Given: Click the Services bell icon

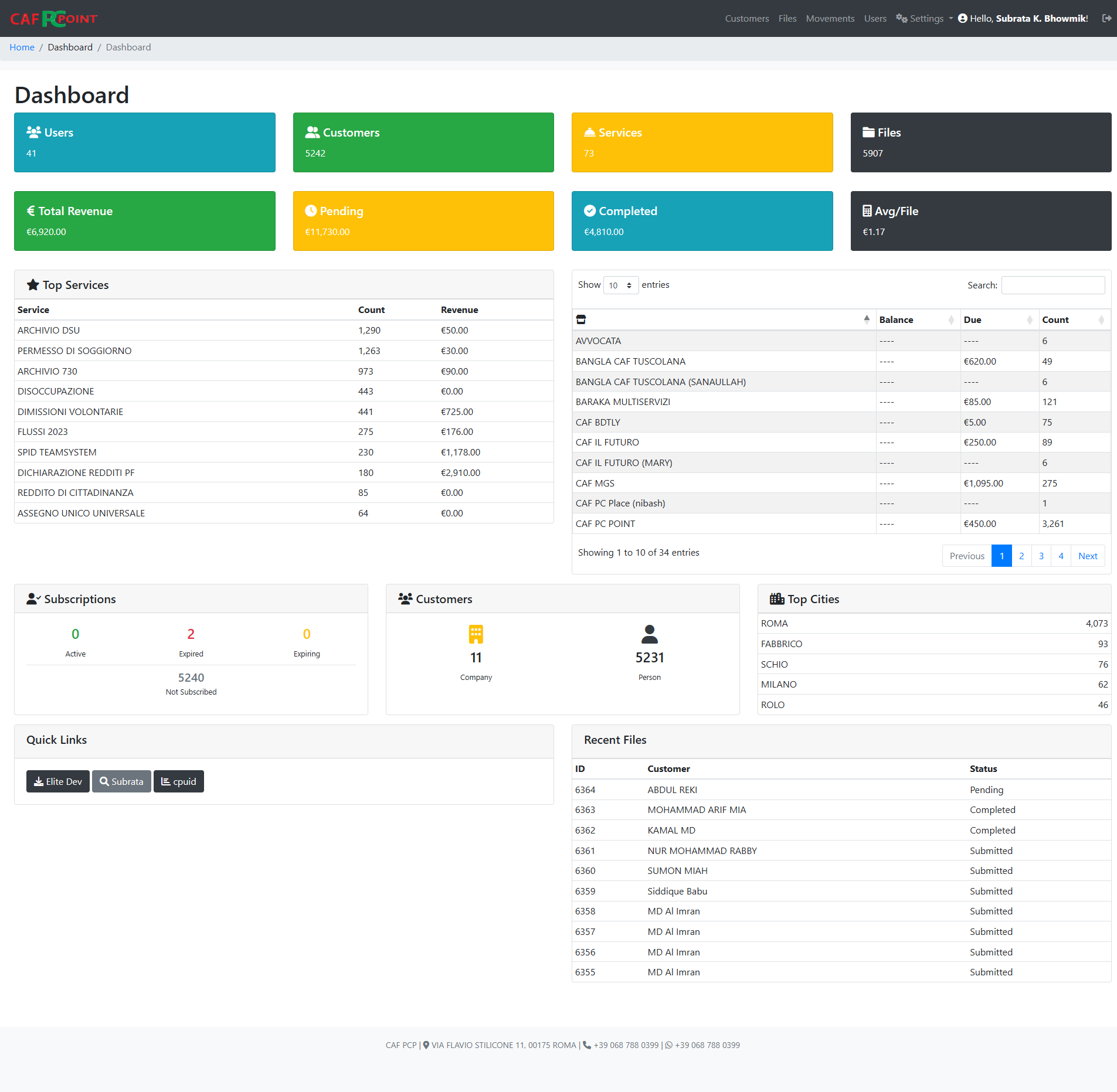Looking at the screenshot, I should (x=590, y=132).
